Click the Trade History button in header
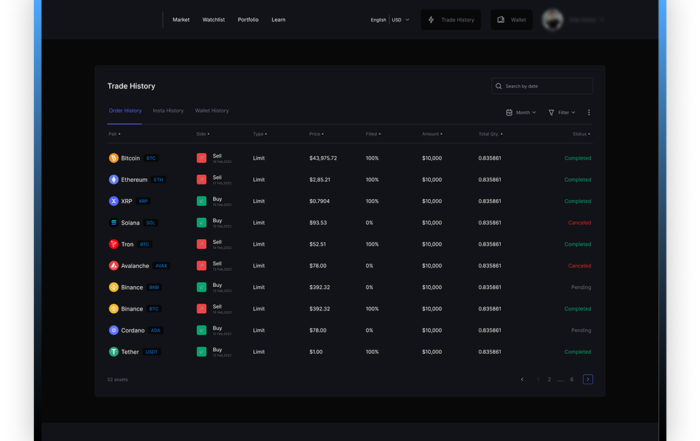The width and height of the screenshot is (700, 441). click(451, 20)
